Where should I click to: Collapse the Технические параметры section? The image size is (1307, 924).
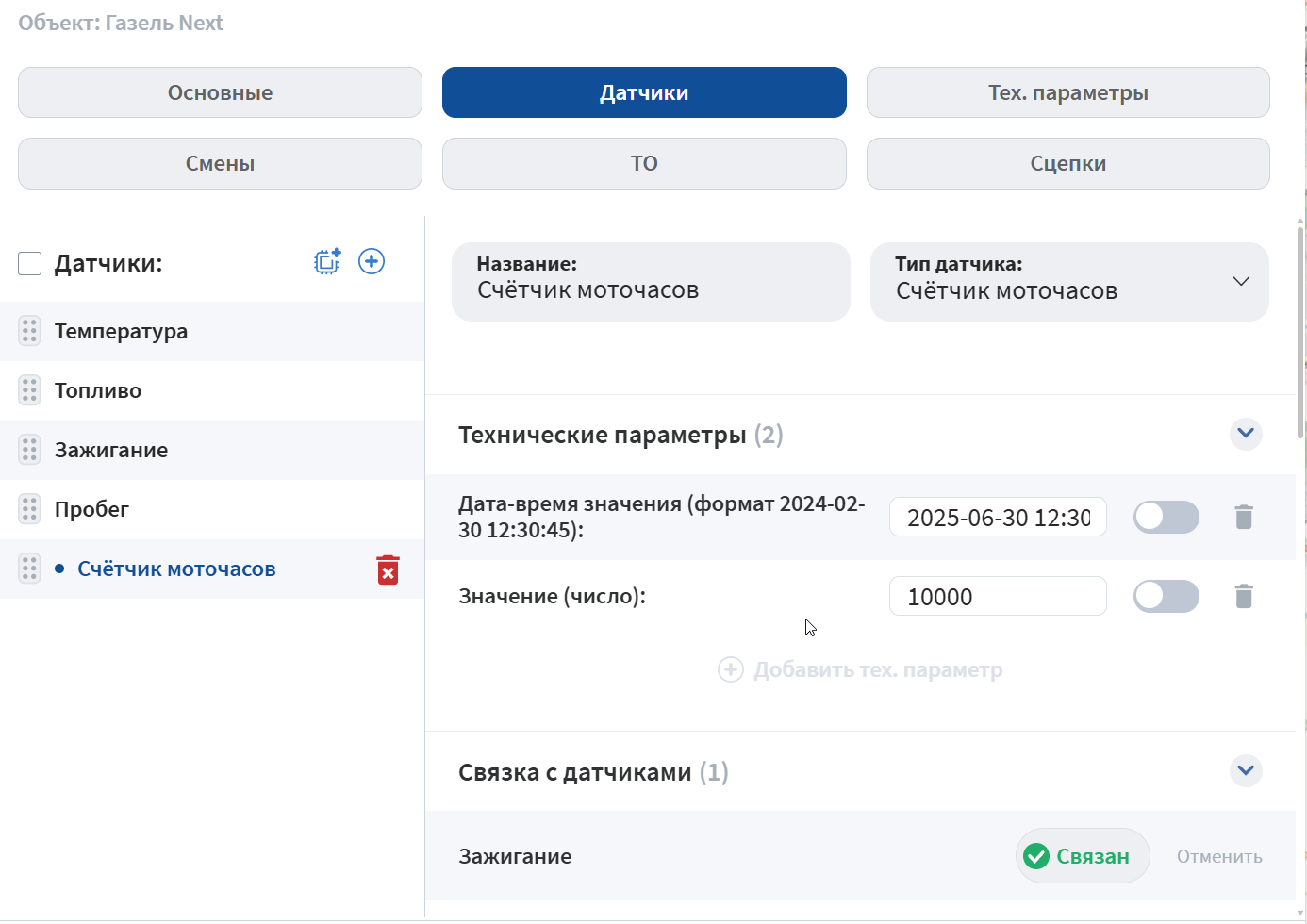[x=1246, y=434]
